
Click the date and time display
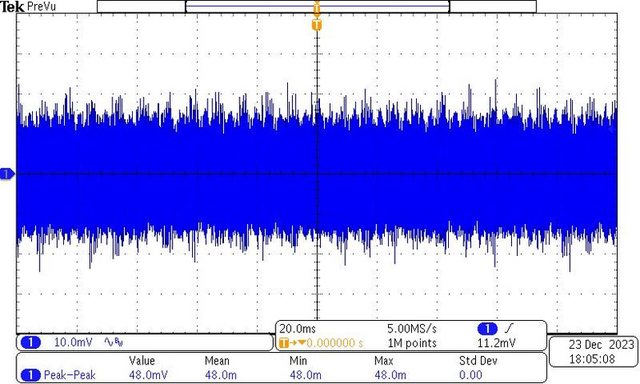(593, 351)
